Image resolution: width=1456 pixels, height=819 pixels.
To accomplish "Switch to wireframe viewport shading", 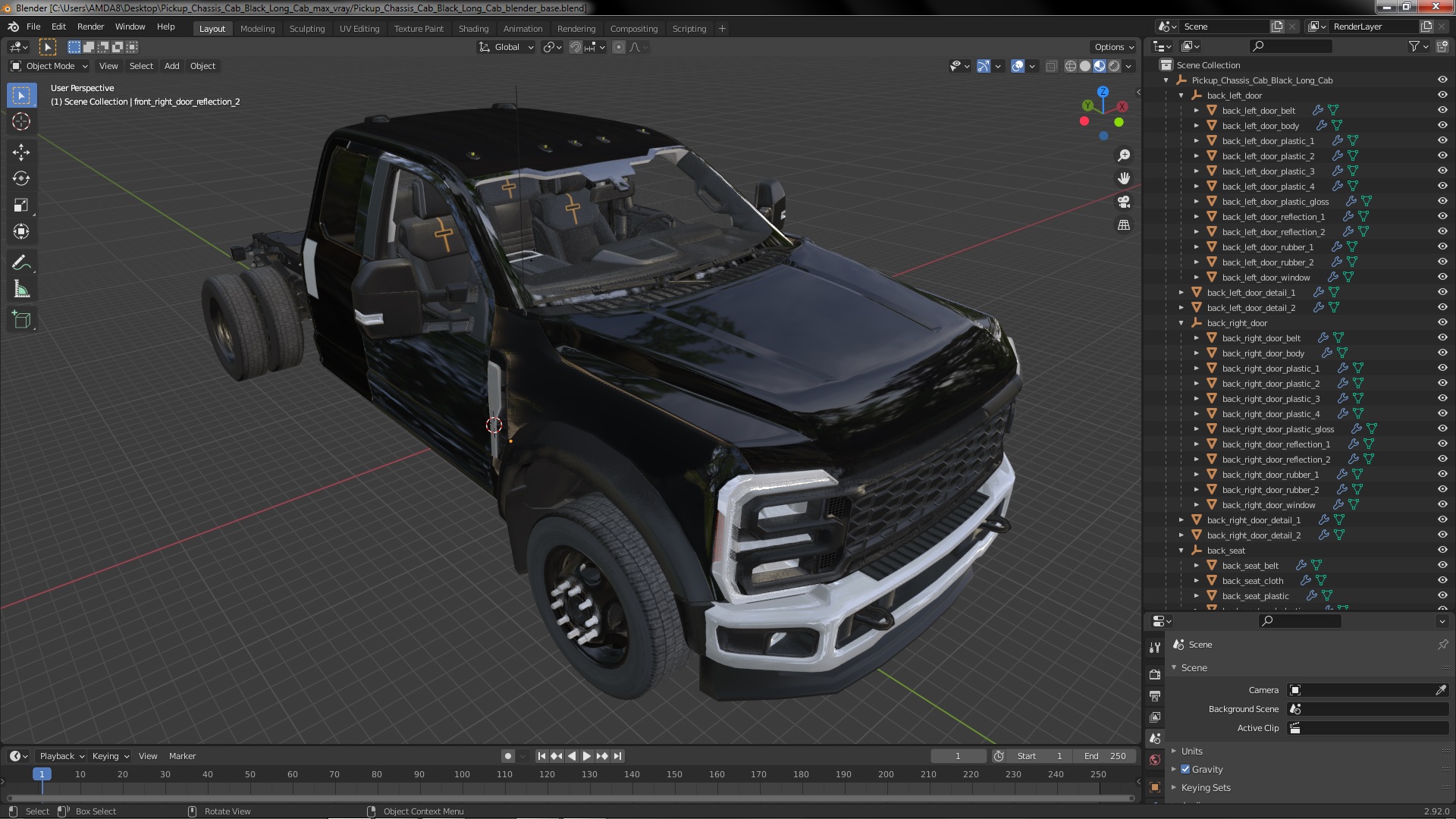I will click(1071, 66).
